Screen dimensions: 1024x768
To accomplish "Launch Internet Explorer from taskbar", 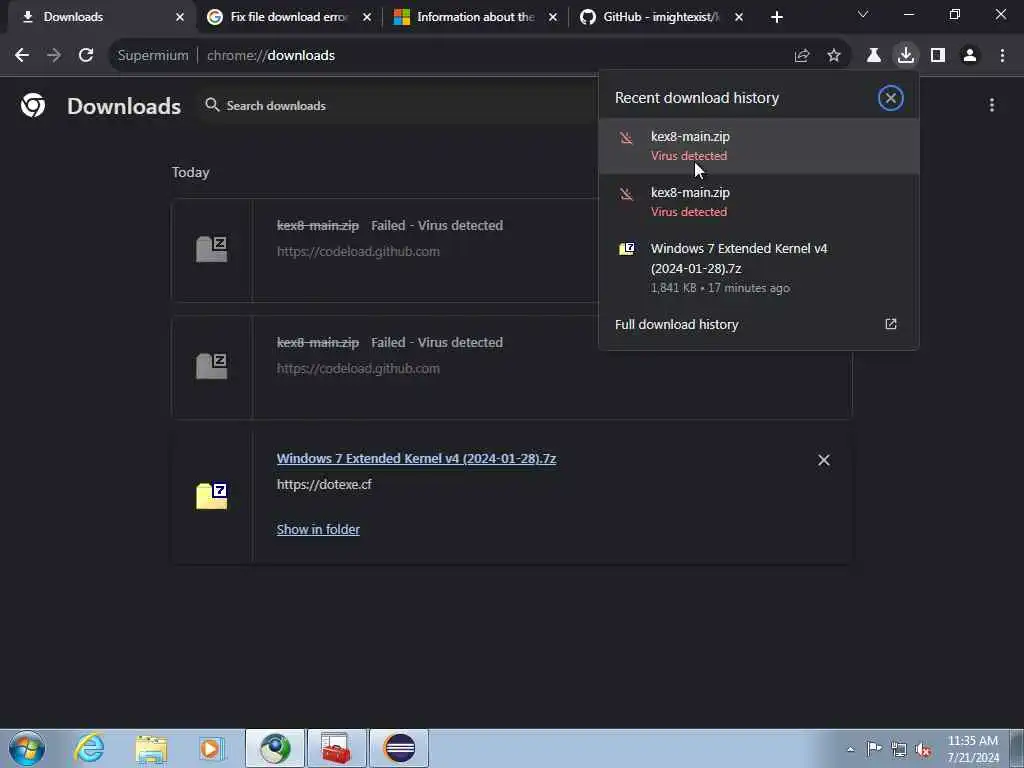I will click(89, 748).
